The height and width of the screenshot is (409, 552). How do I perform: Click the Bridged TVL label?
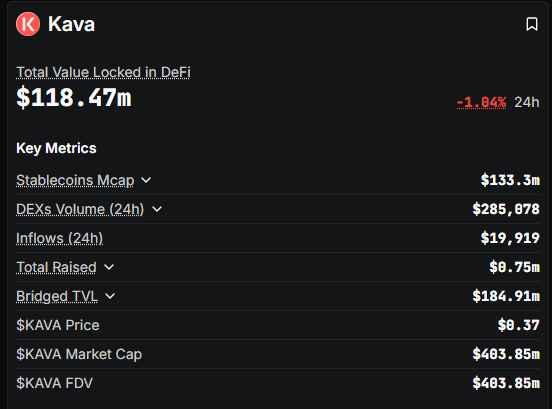pos(57,296)
